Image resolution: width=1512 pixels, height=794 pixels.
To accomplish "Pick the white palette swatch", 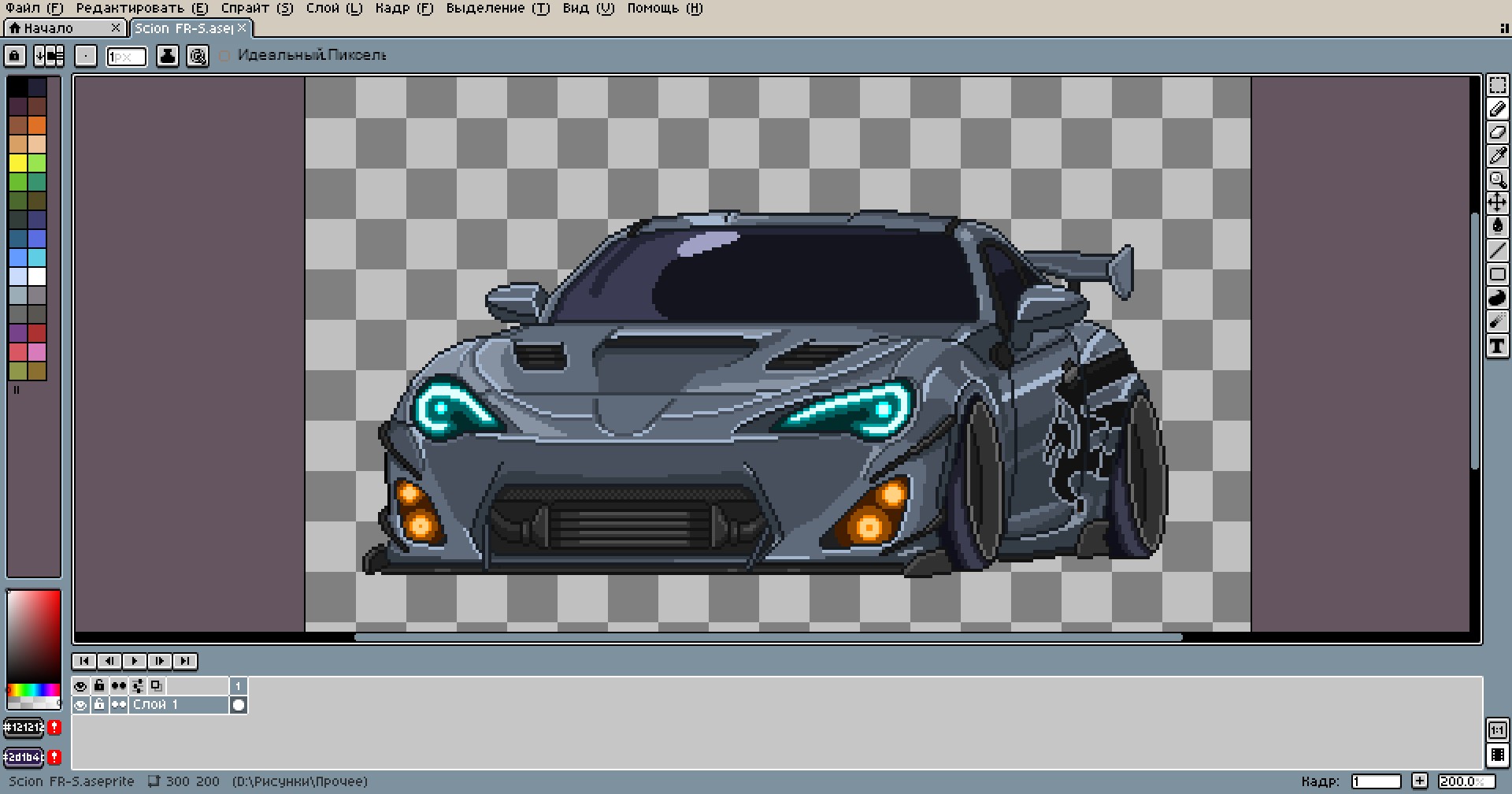I will click(x=37, y=276).
